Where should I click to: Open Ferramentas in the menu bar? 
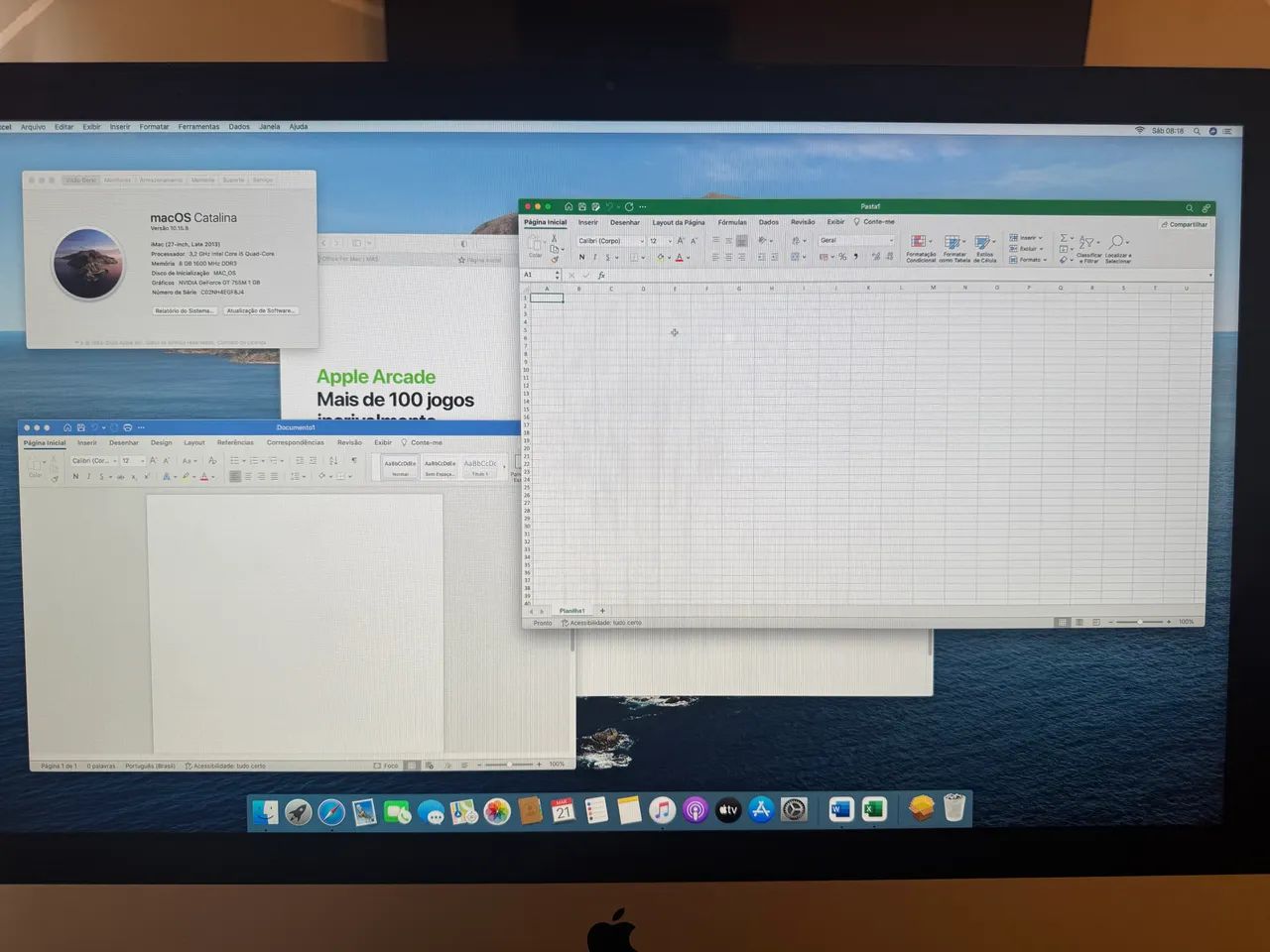[x=198, y=127]
